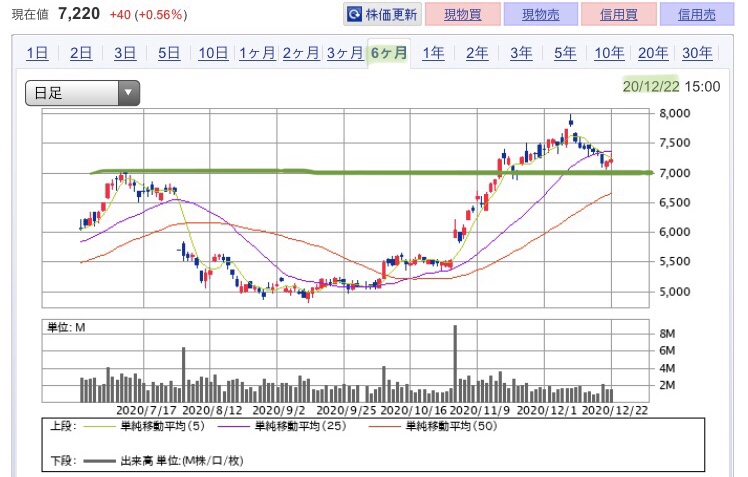This screenshot has width=748, height=477.
Task: Show the 1年 chart period
Action: pos(433,53)
